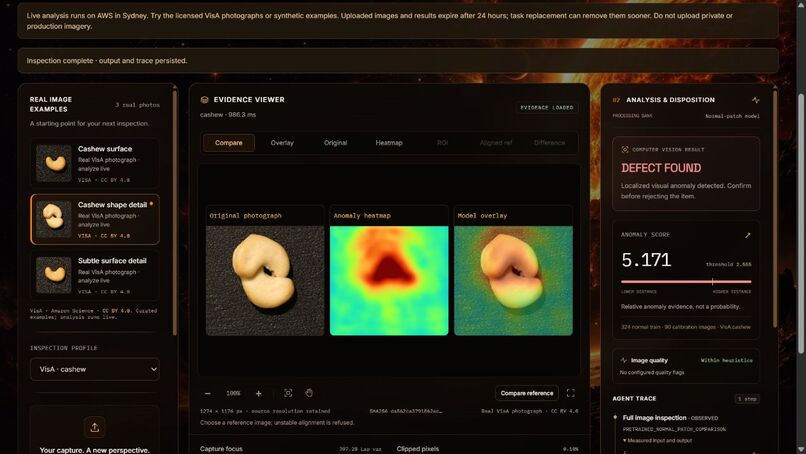806x454 pixels.
Task: Click the Analysis panel scrollbar
Action: [775, 208]
